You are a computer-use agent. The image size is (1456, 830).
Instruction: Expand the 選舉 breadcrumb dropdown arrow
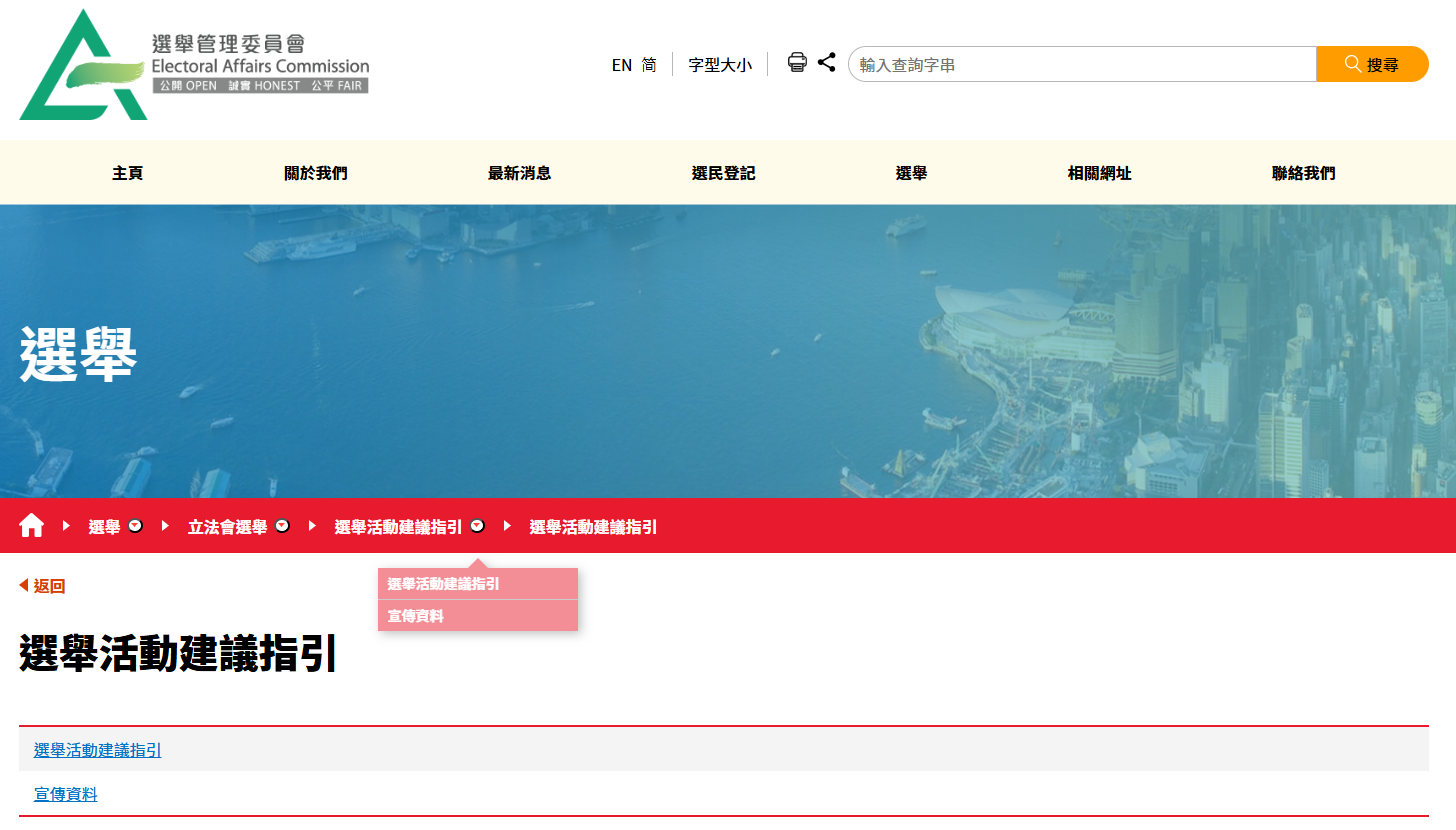tap(136, 526)
